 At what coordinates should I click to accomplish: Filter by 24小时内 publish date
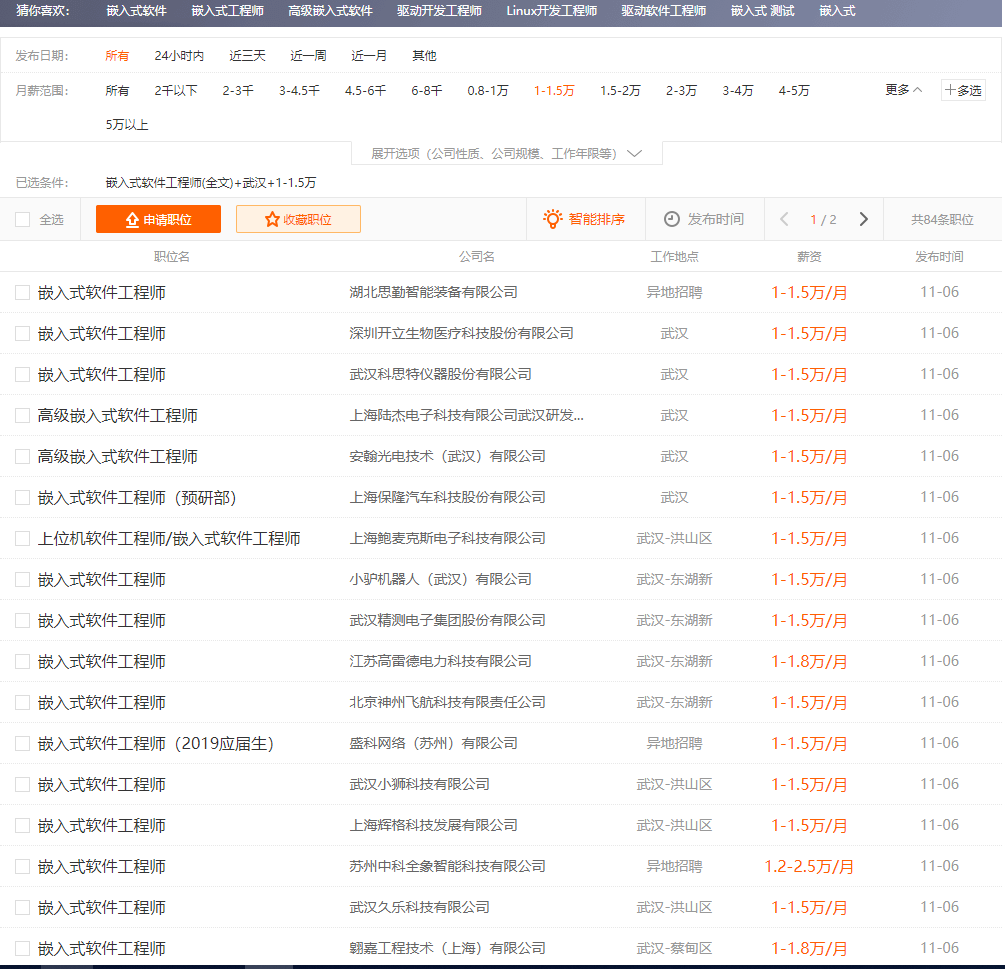(x=179, y=56)
